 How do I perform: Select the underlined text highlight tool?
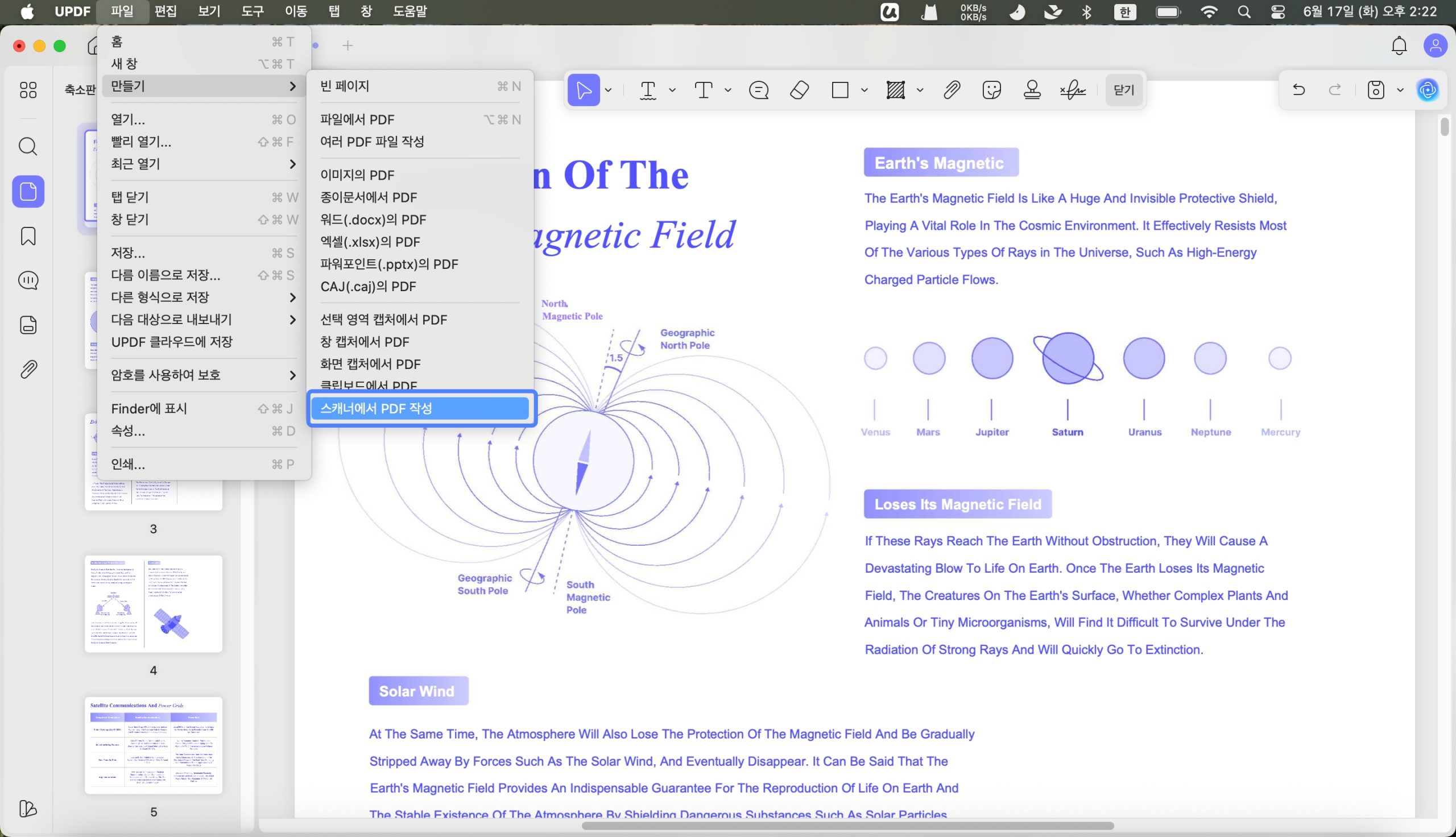click(x=648, y=90)
